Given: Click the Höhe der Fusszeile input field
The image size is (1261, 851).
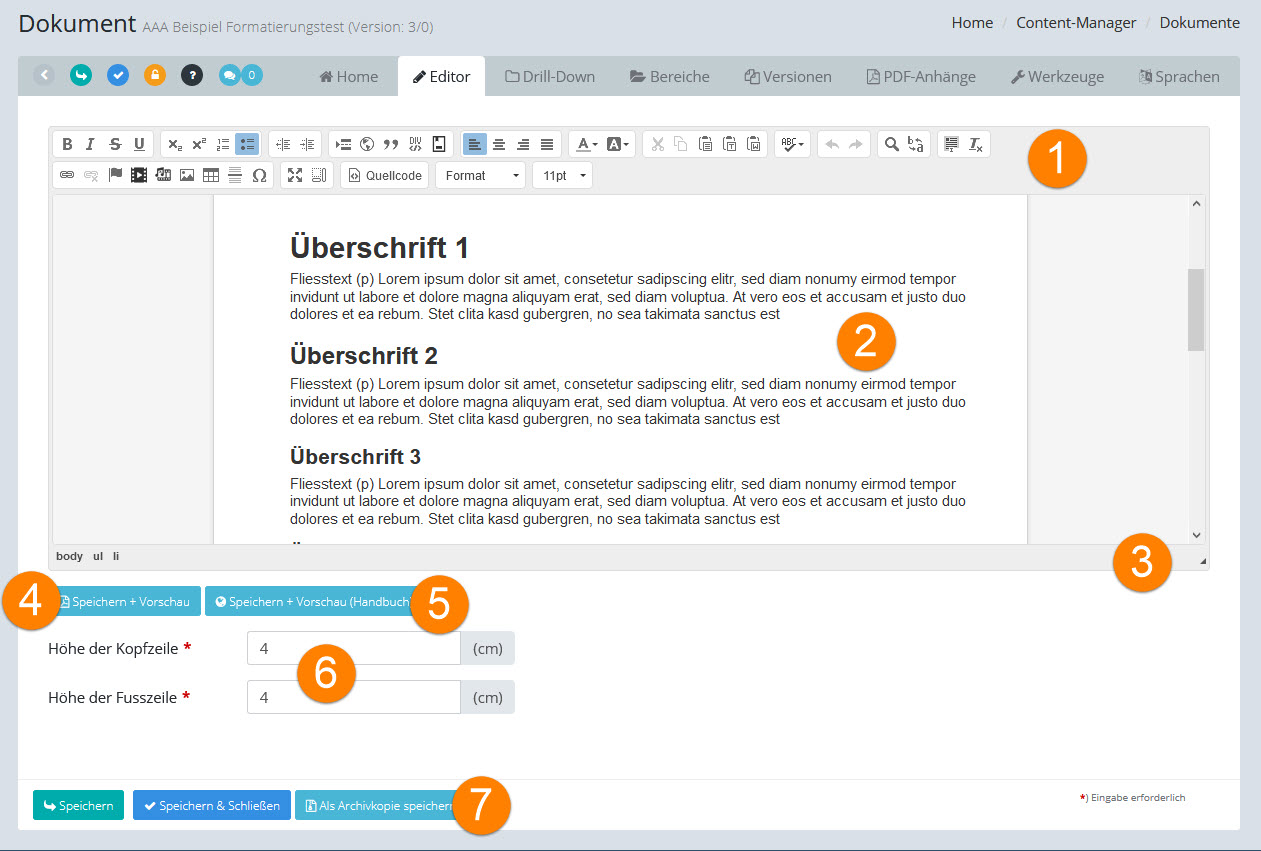Looking at the screenshot, I should [x=353, y=697].
